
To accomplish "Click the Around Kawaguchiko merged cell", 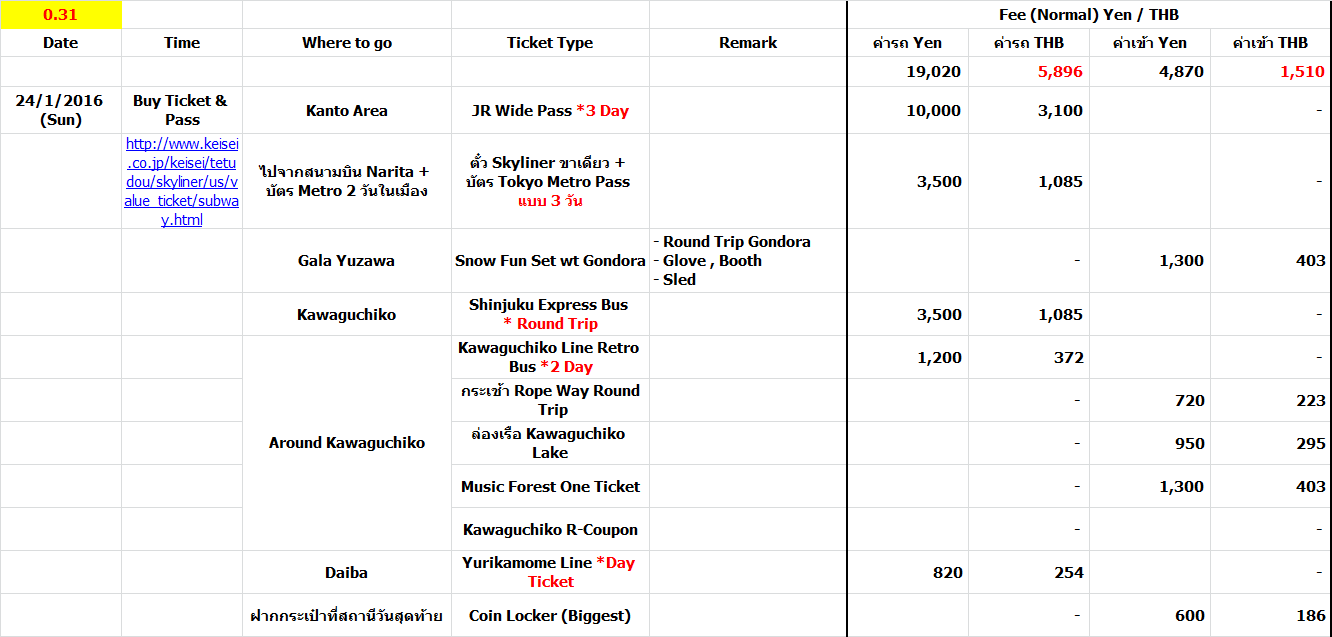I will 347,443.
